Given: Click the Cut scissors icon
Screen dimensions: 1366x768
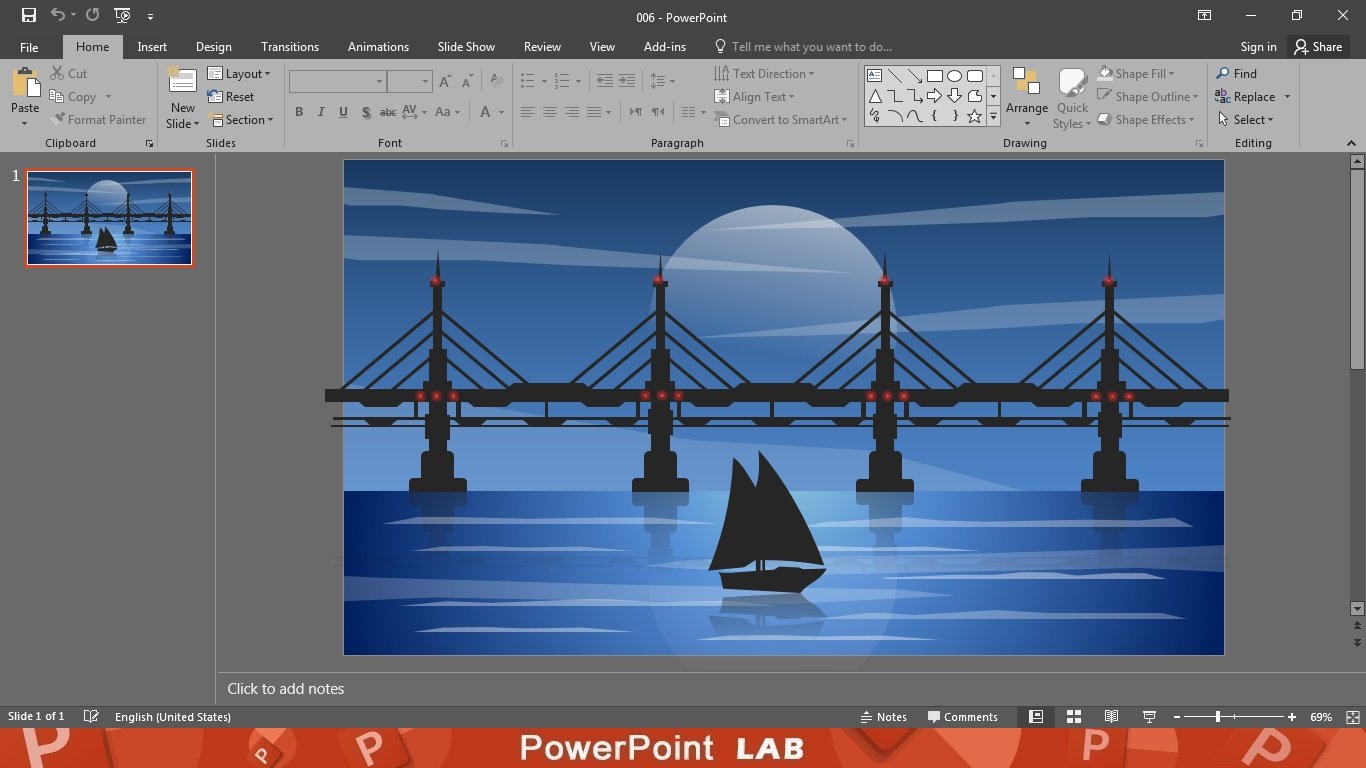Looking at the screenshot, I should pos(57,73).
